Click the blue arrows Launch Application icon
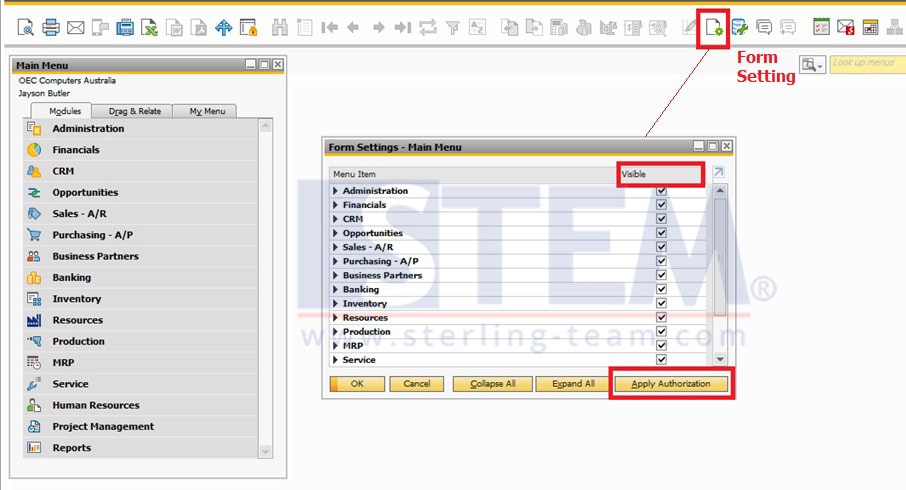Screen dimensions: 906x490 (x=224, y=27)
